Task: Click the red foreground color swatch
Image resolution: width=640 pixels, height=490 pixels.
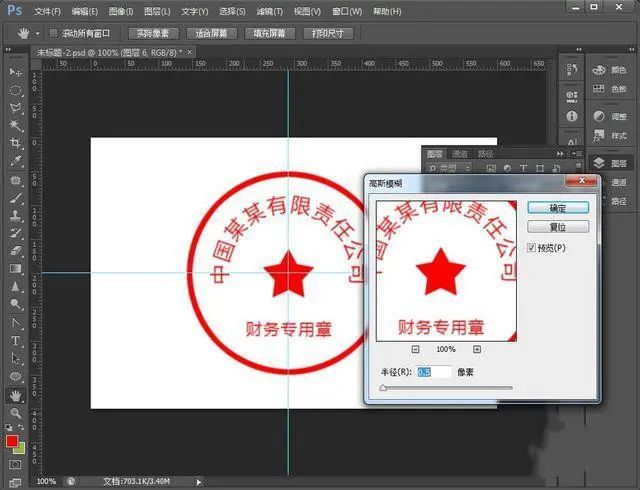Action: [x=12, y=440]
